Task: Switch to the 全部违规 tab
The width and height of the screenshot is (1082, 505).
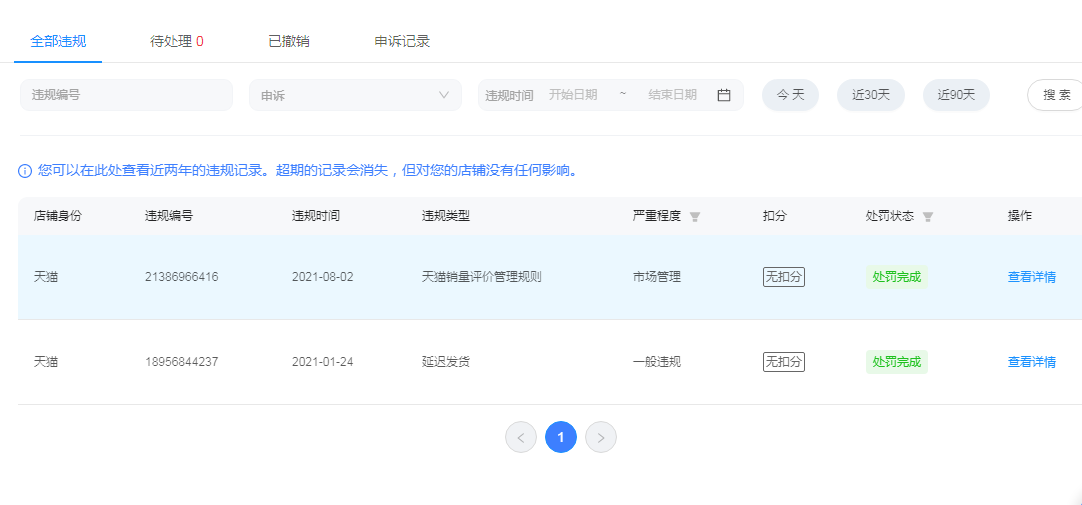Action: tap(58, 41)
